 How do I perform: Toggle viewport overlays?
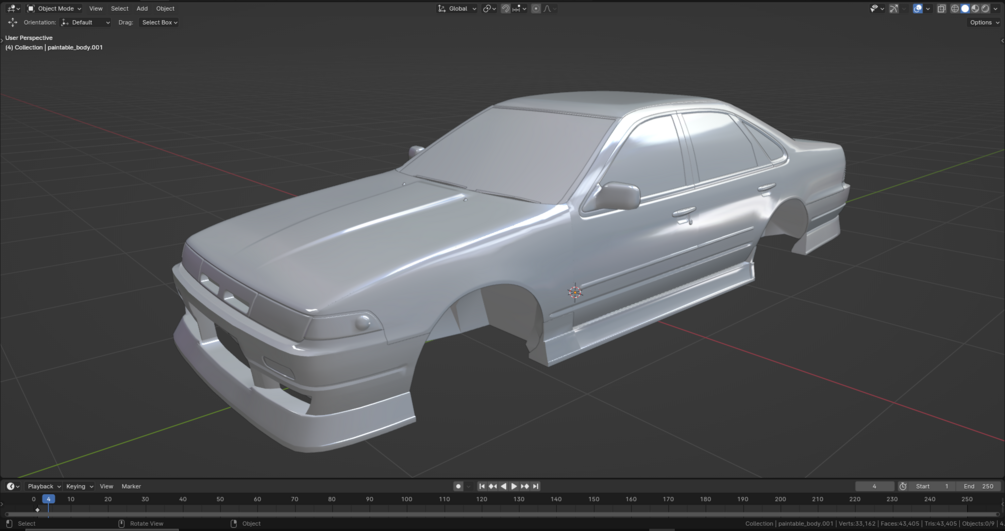click(x=918, y=8)
